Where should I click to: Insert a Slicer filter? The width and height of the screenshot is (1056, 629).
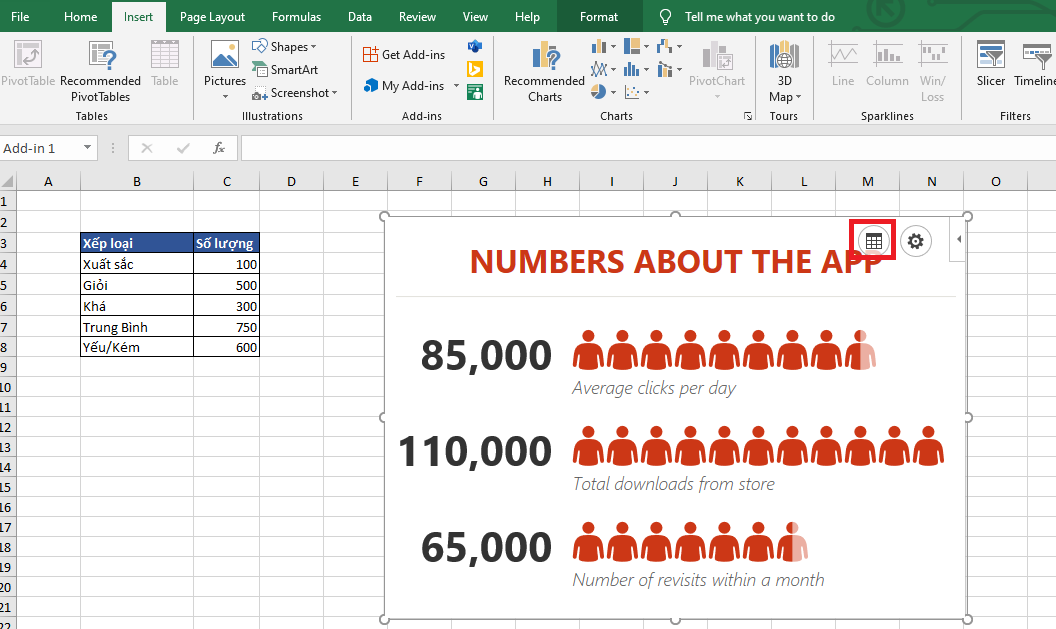point(990,61)
